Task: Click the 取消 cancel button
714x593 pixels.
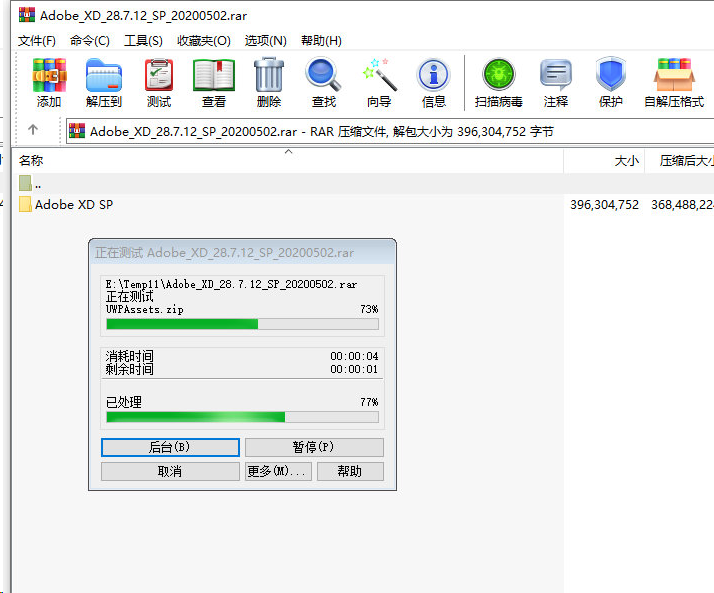Action: click(x=170, y=471)
